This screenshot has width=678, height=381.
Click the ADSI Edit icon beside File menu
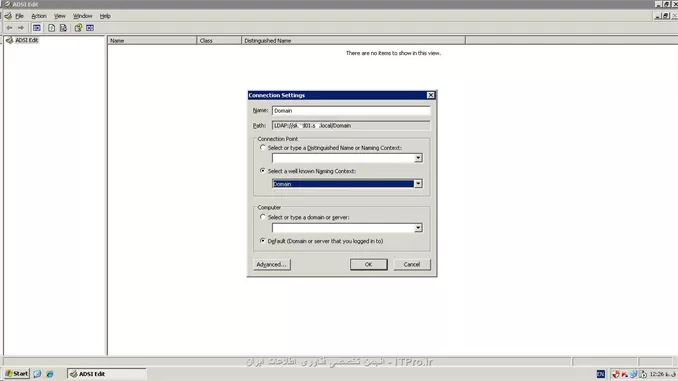[8, 16]
